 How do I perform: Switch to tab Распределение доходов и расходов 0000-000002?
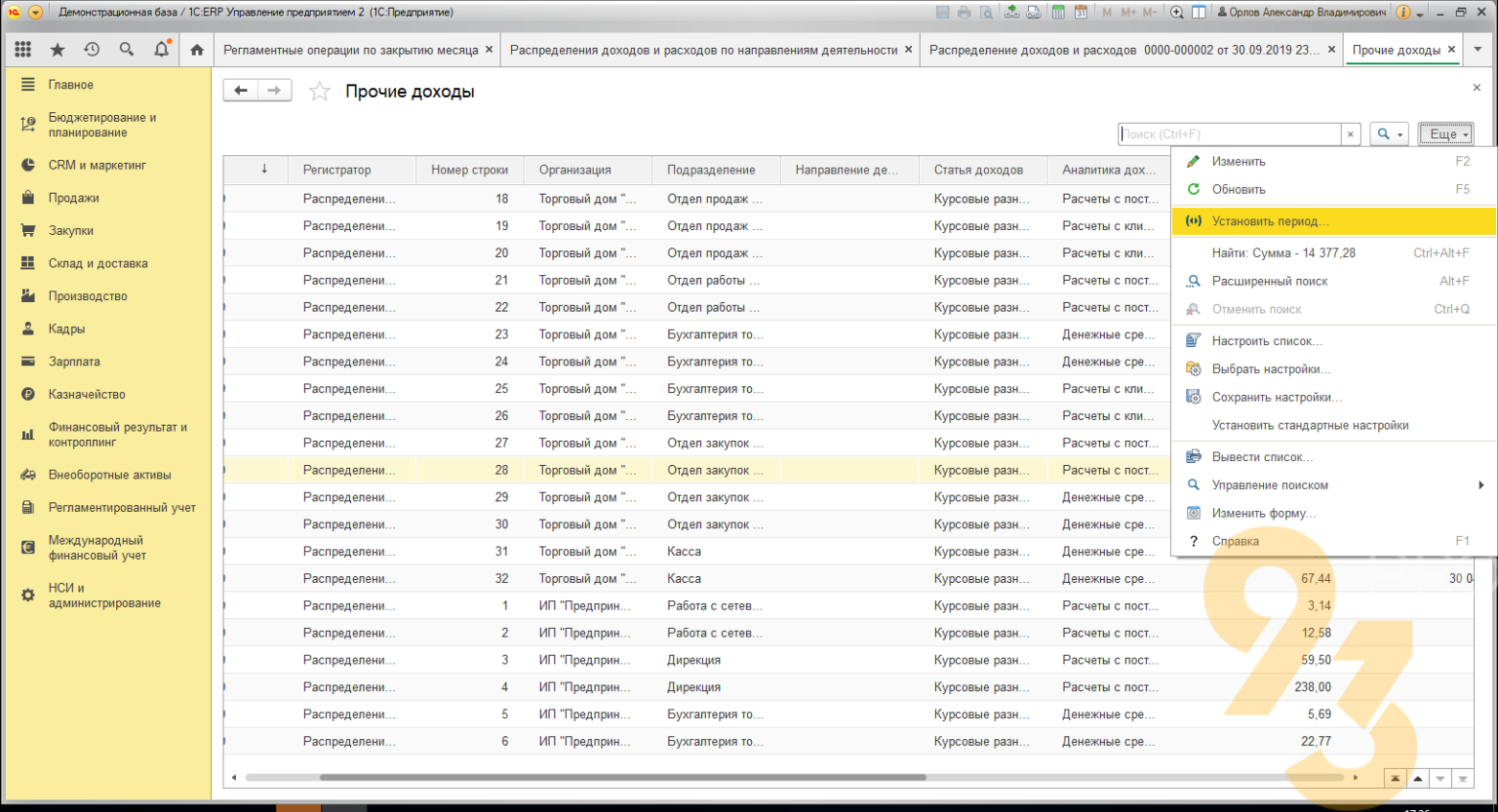click(x=1123, y=50)
